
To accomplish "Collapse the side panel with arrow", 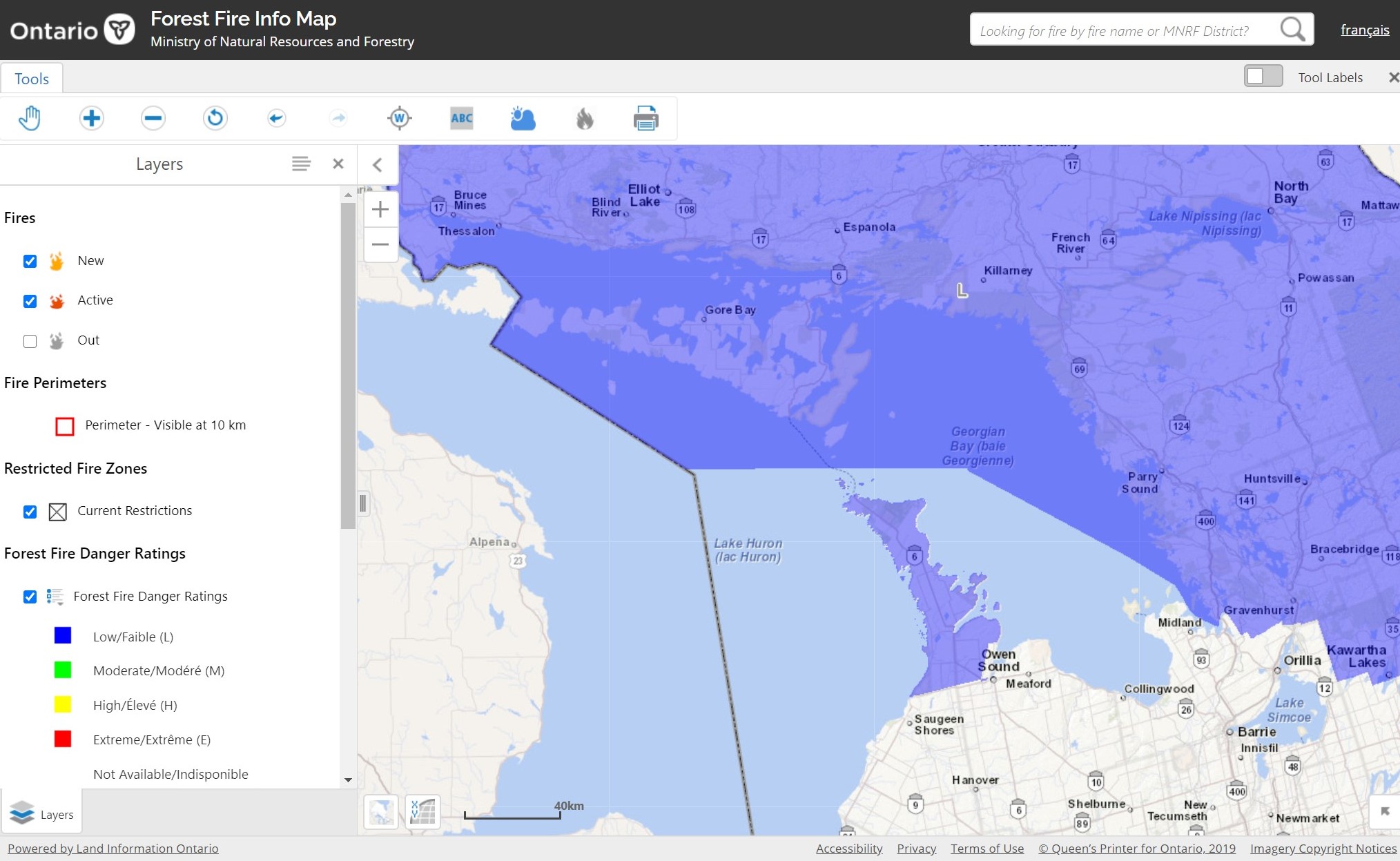I will (x=378, y=164).
